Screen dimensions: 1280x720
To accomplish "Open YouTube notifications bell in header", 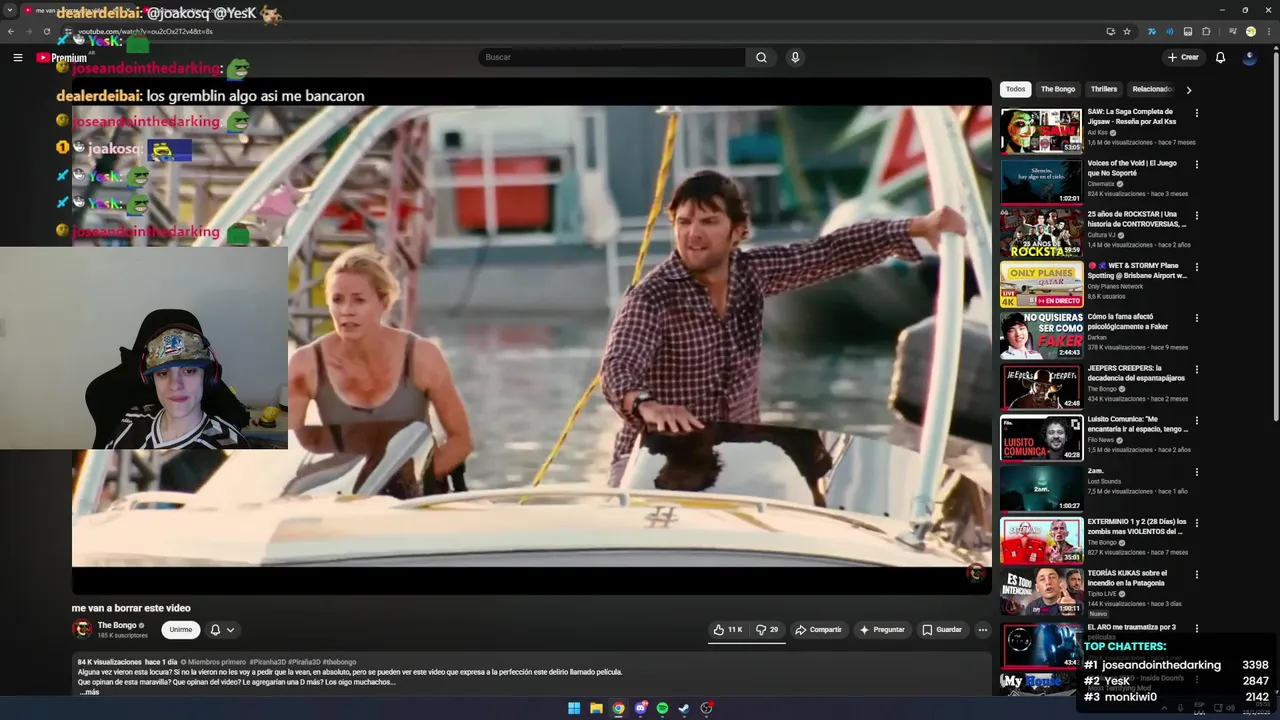I will tap(1220, 57).
